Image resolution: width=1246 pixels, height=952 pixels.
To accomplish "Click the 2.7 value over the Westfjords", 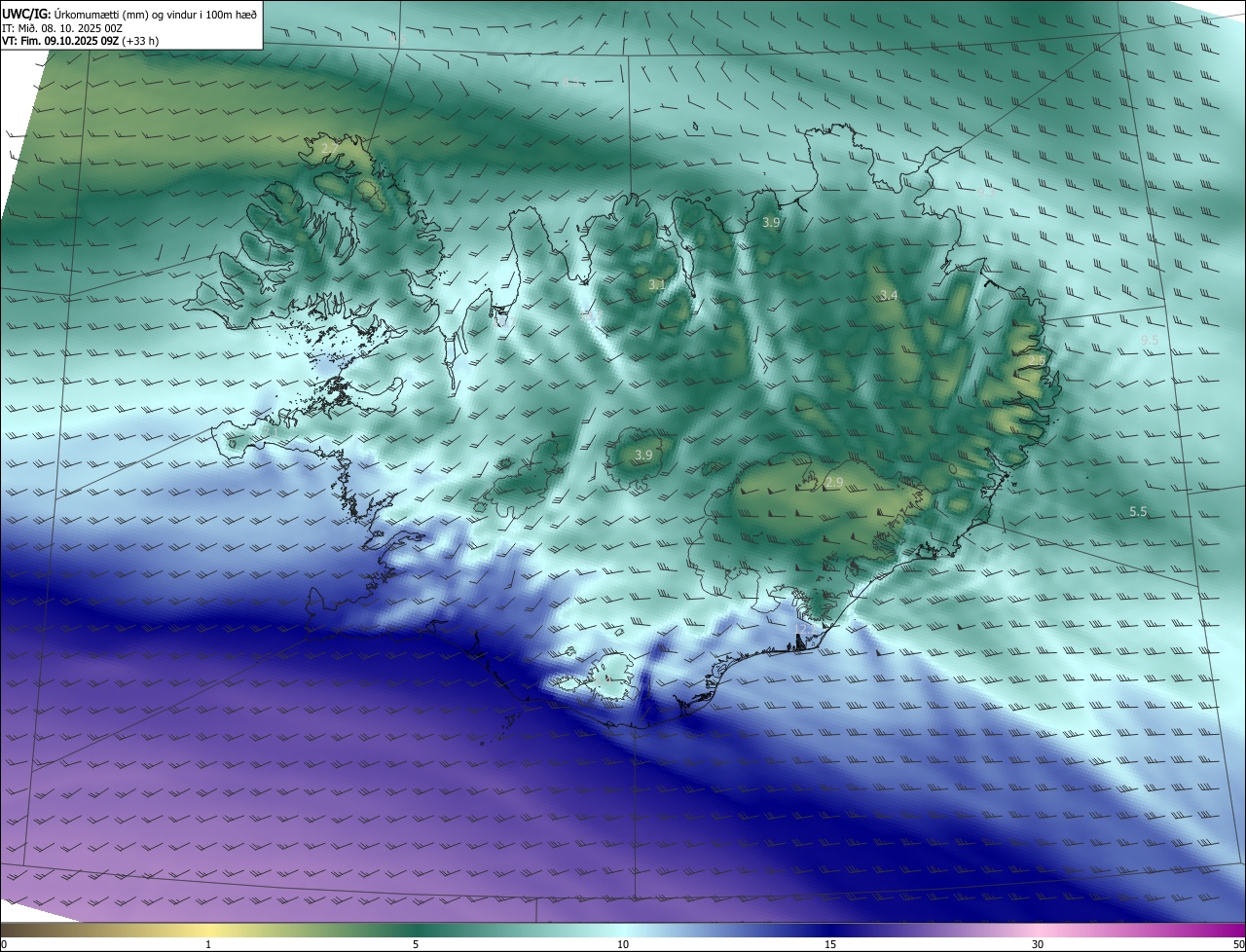I will pyautogui.click(x=330, y=149).
